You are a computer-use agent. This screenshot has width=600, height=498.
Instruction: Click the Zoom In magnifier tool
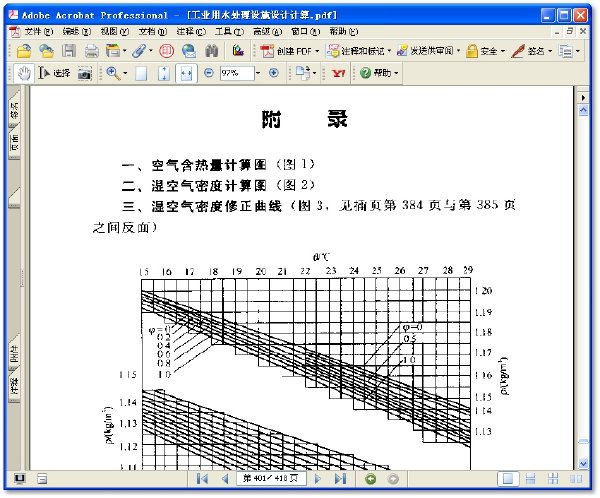113,73
